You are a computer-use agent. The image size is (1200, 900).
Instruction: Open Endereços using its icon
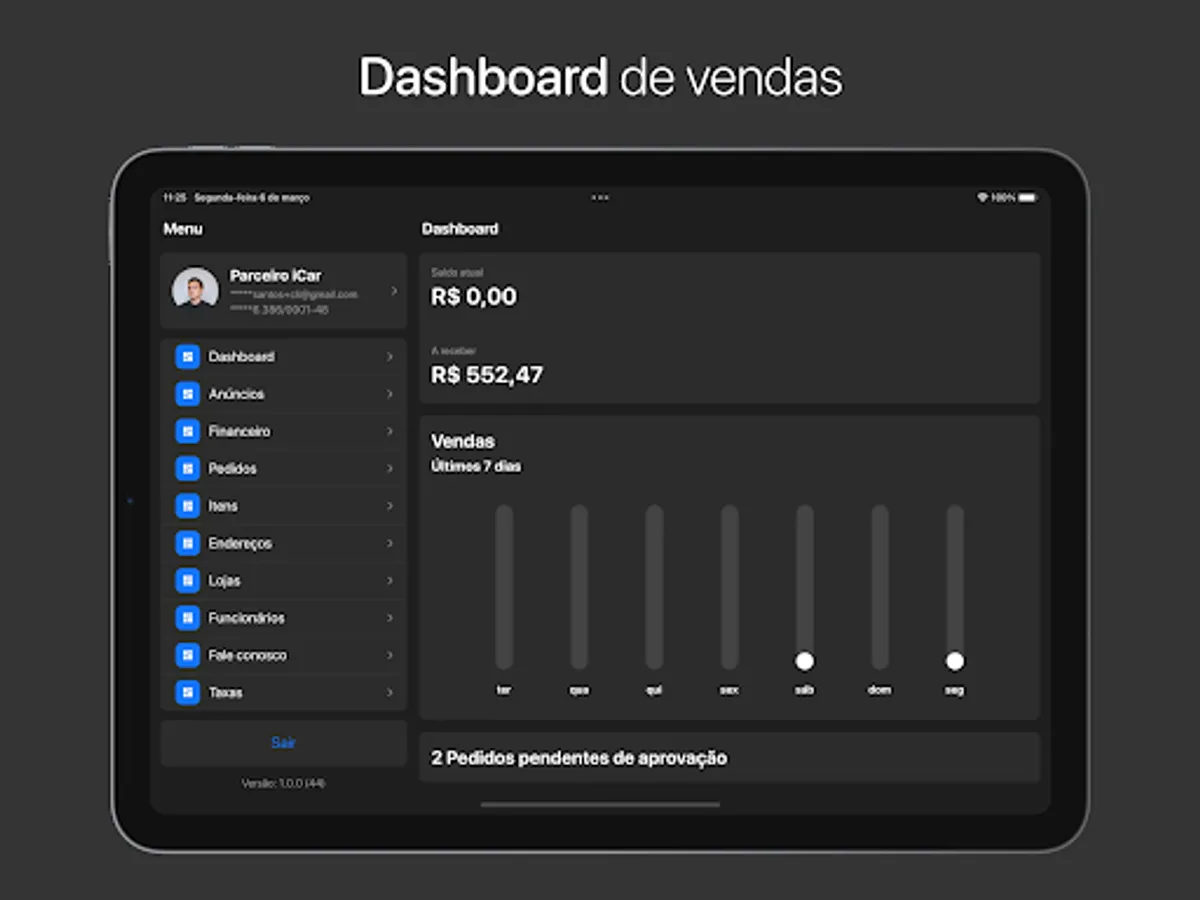[188, 543]
